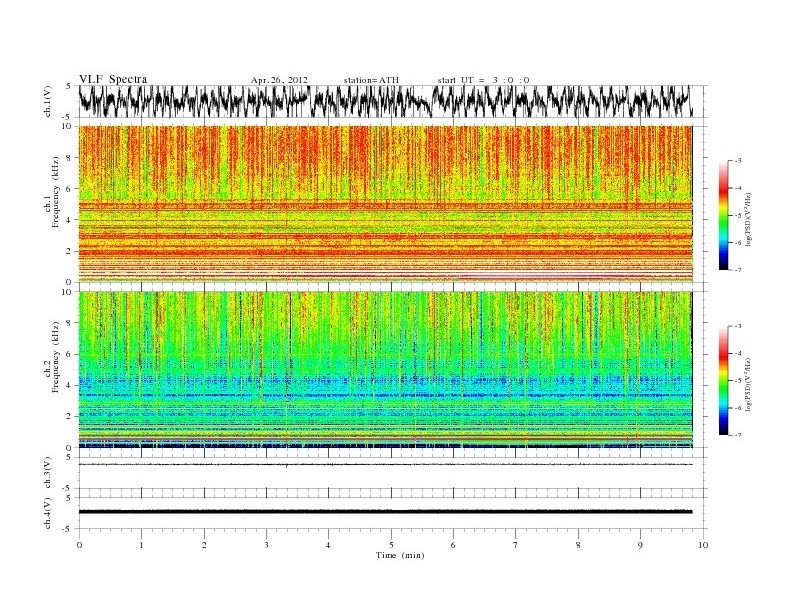Click the log(PSD) label beside ch.1 colorbar
This screenshot has width=792, height=612.
748,219
